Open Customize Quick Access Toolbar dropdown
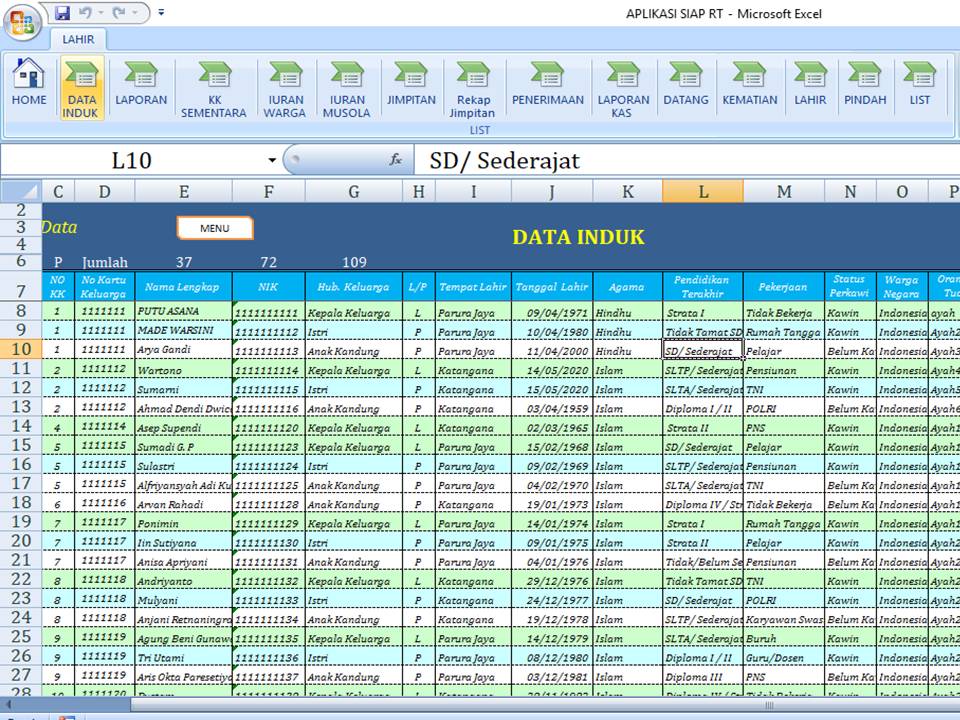This screenshot has height=720, width=960. click(161, 12)
